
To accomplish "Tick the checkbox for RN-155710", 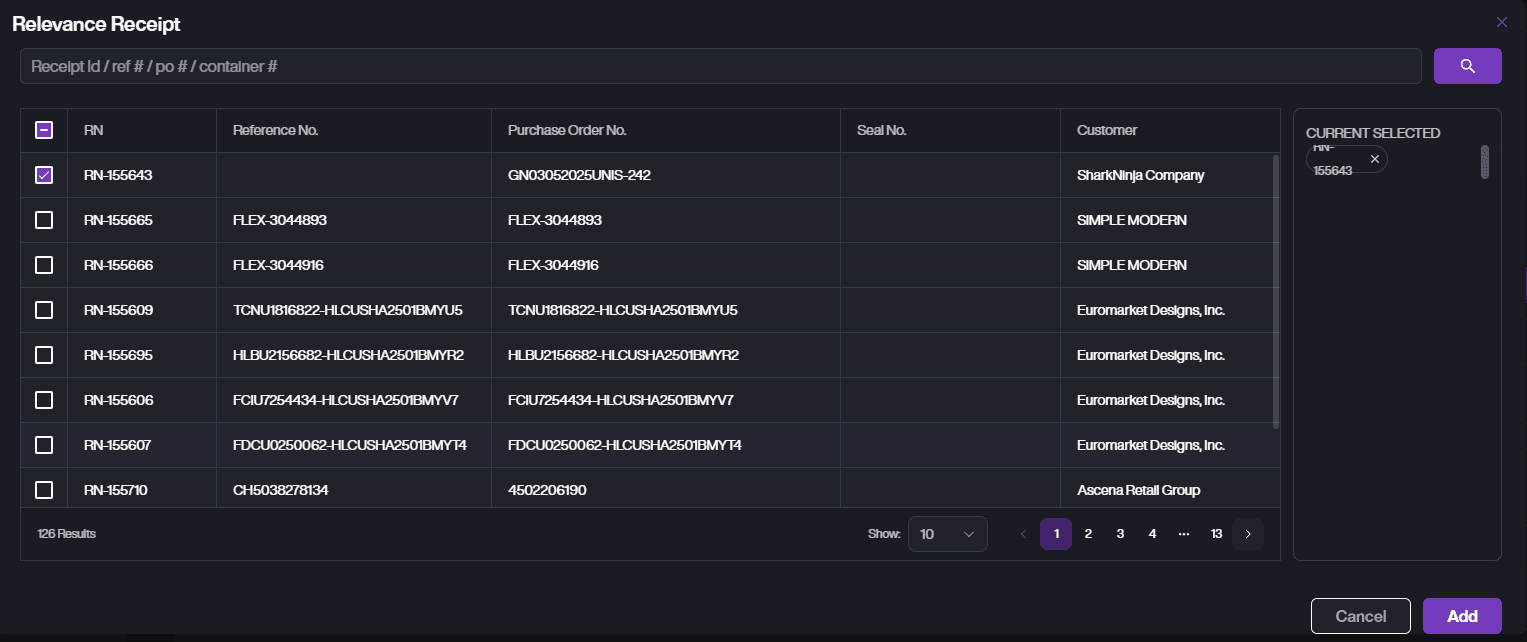I will [44, 490].
